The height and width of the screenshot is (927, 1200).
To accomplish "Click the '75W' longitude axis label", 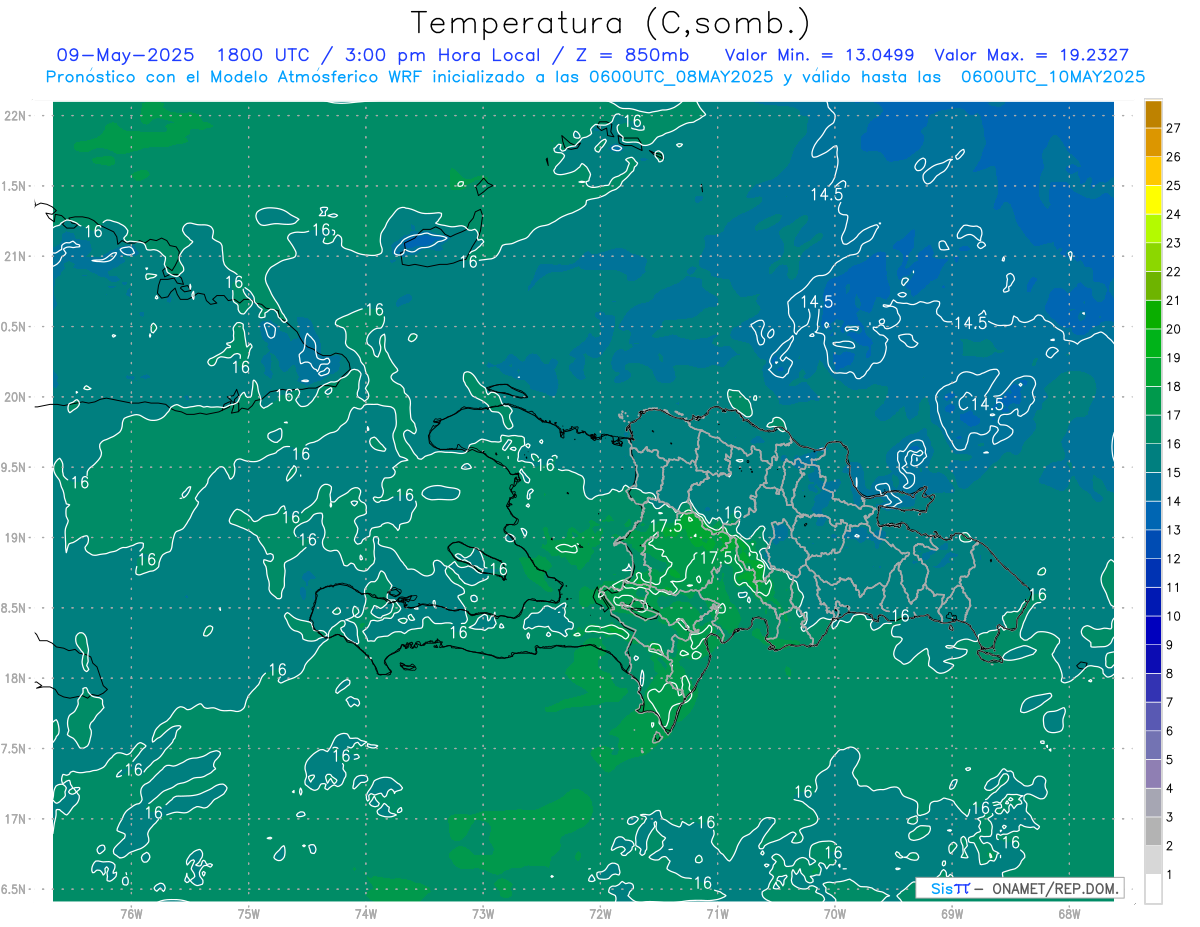I will 248,913.
